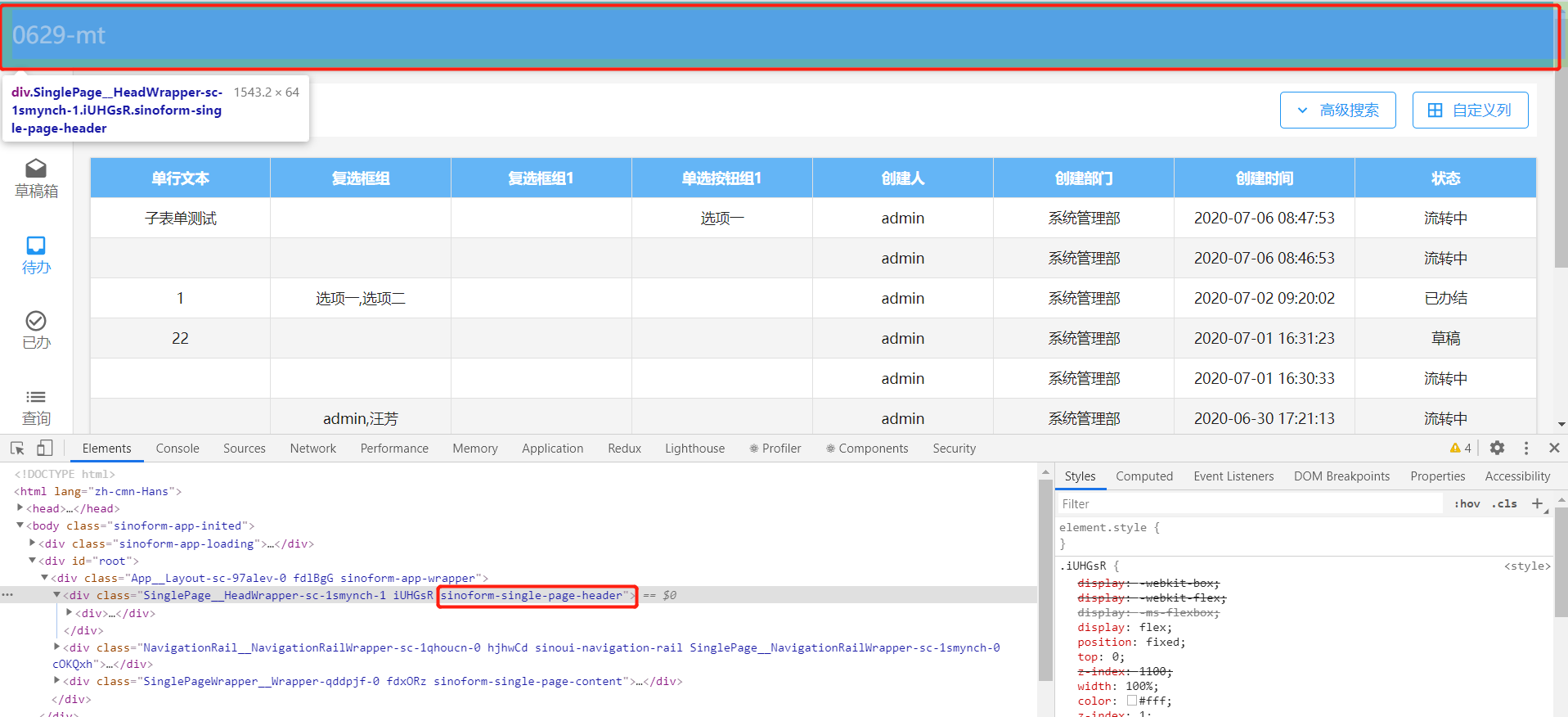
Task: Open the React Profiler tab
Action: 775,449
